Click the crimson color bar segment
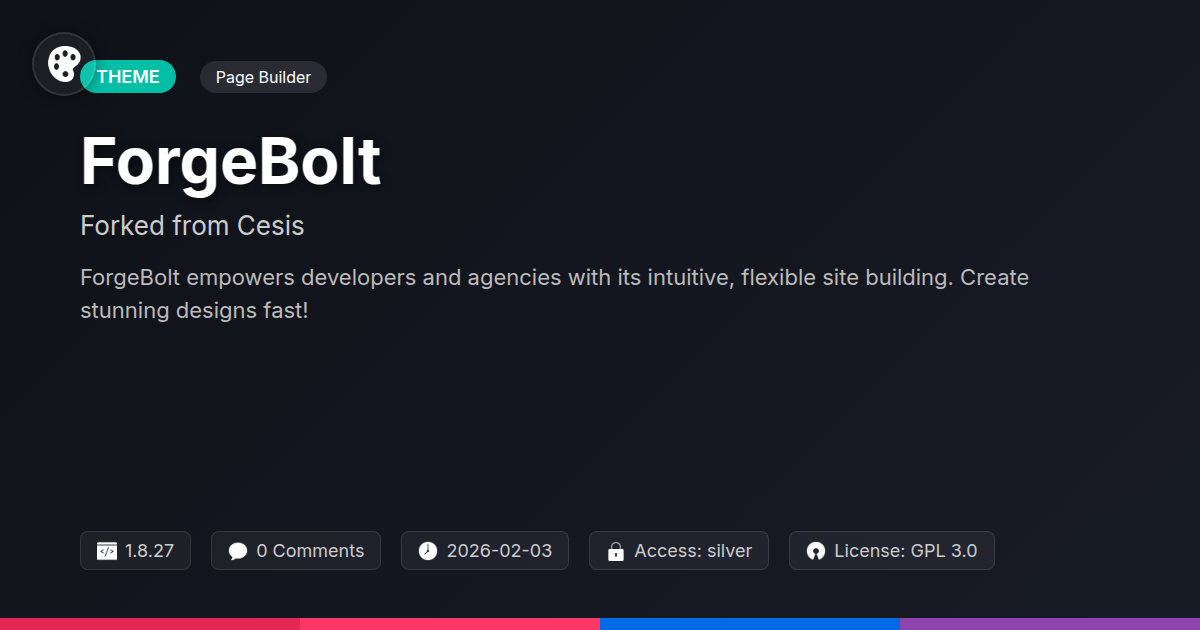 150,624
